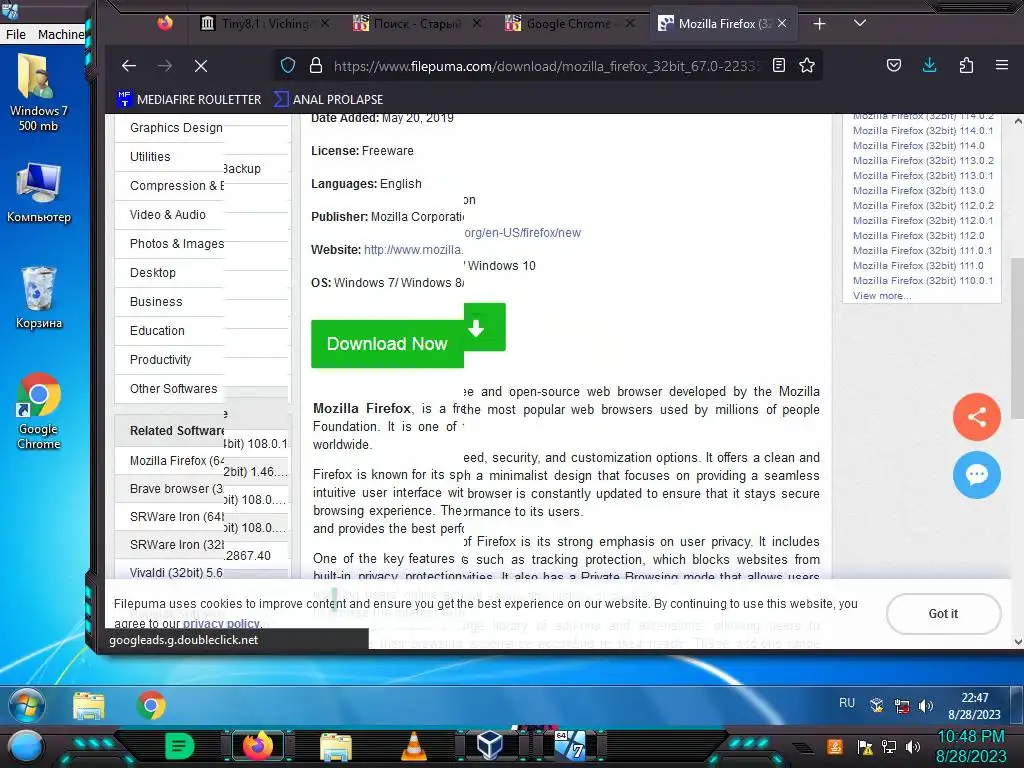The width and height of the screenshot is (1024, 768).
Task: Open the Windows 7 Start orb
Action: coord(27,705)
